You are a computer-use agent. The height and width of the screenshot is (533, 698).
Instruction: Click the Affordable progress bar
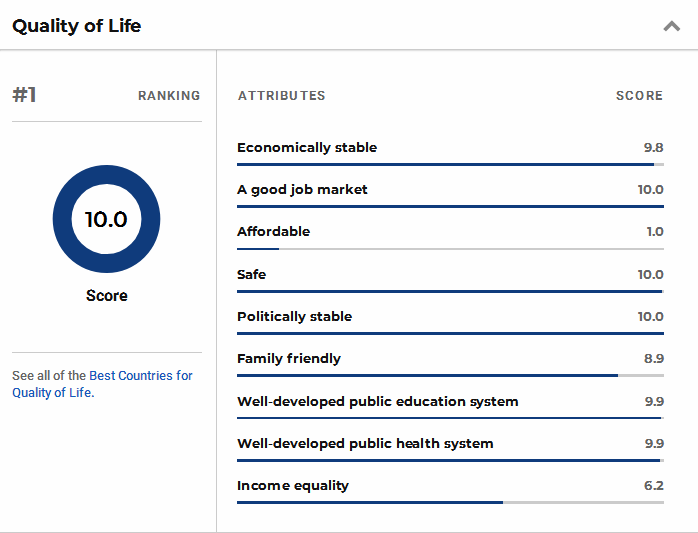450,249
